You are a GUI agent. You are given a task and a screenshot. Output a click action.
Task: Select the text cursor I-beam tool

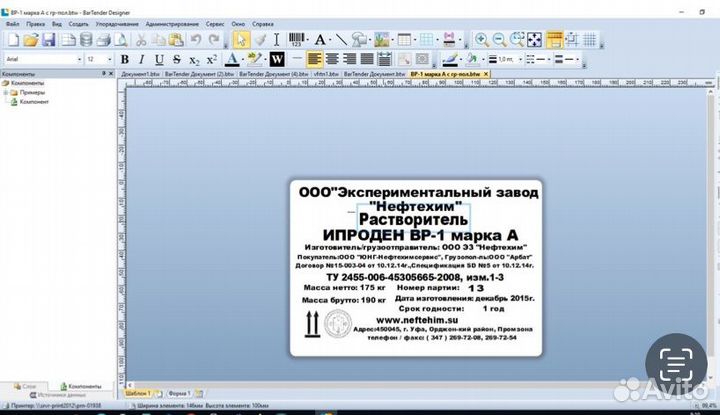coord(276,40)
